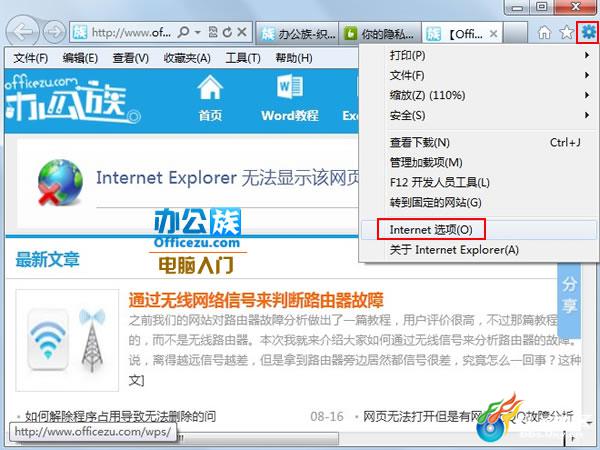Click the browser Forward arrow button

coord(54,32)
